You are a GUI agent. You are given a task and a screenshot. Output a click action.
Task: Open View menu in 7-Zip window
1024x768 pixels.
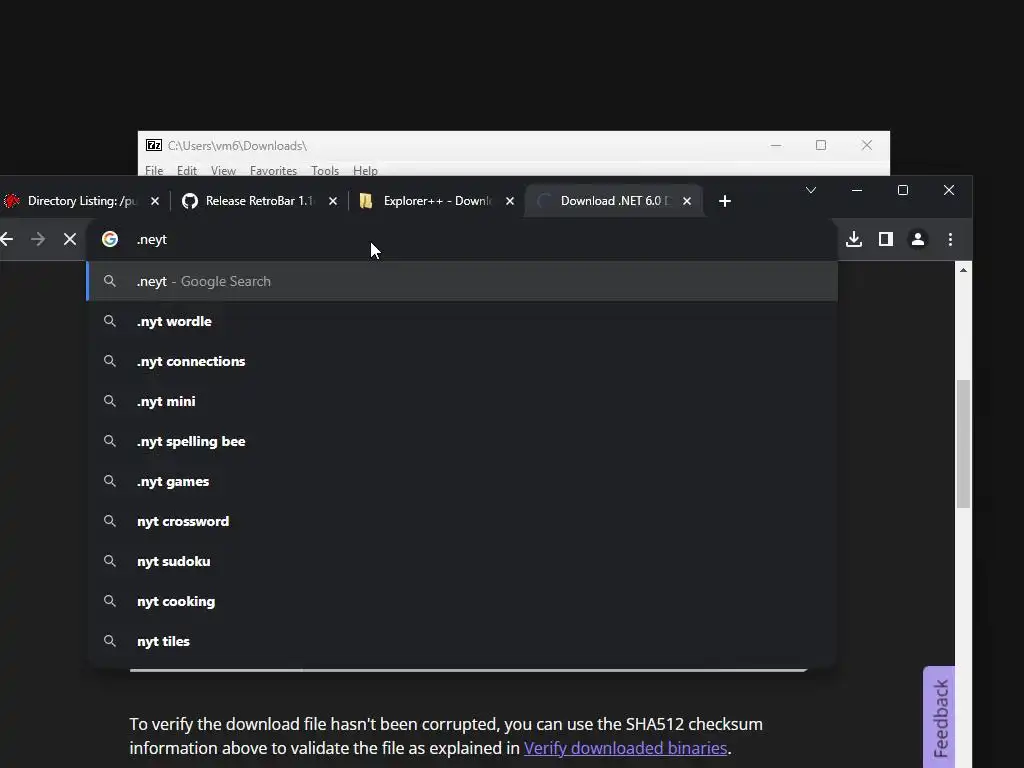[x=223, y=170]
